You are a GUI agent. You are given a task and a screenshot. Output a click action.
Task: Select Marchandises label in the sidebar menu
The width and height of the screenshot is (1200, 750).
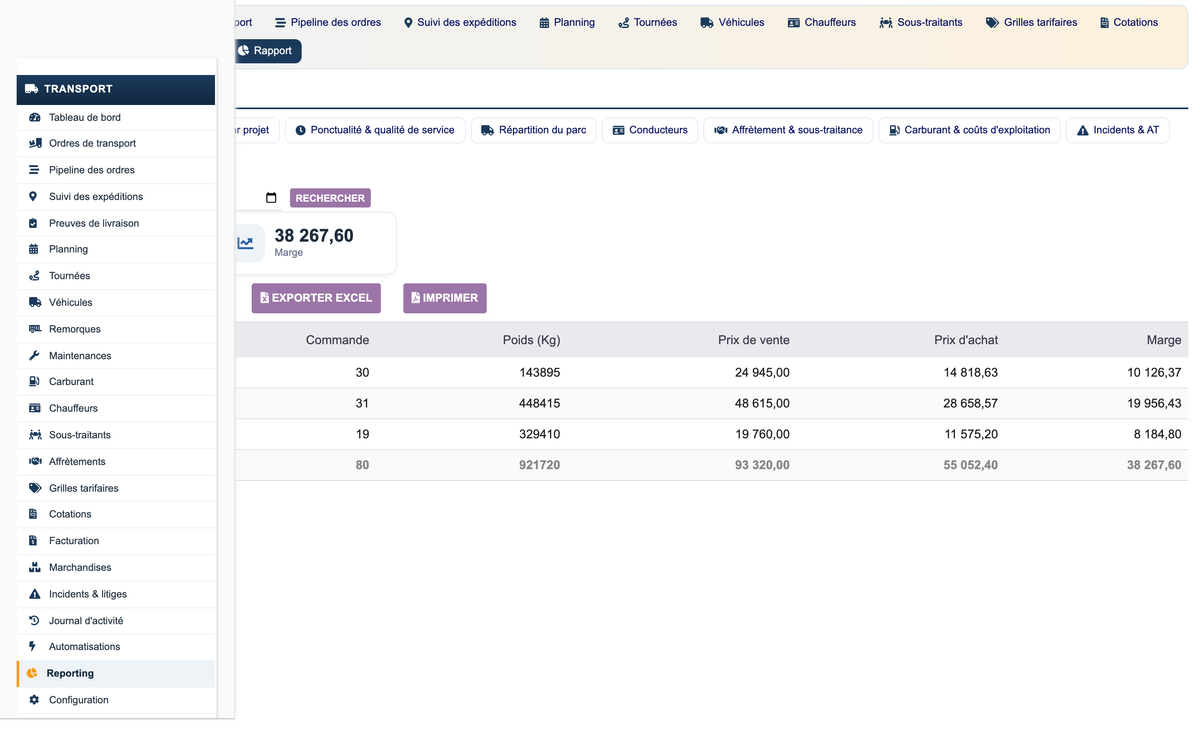coord(80,567)
